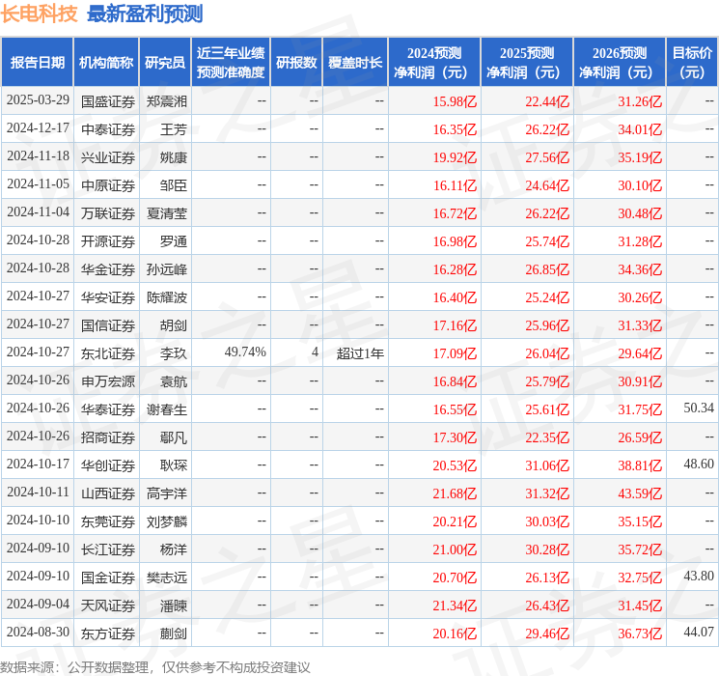
Task: Click 长江证券 institution cell
Action: [x=108, y=549]
